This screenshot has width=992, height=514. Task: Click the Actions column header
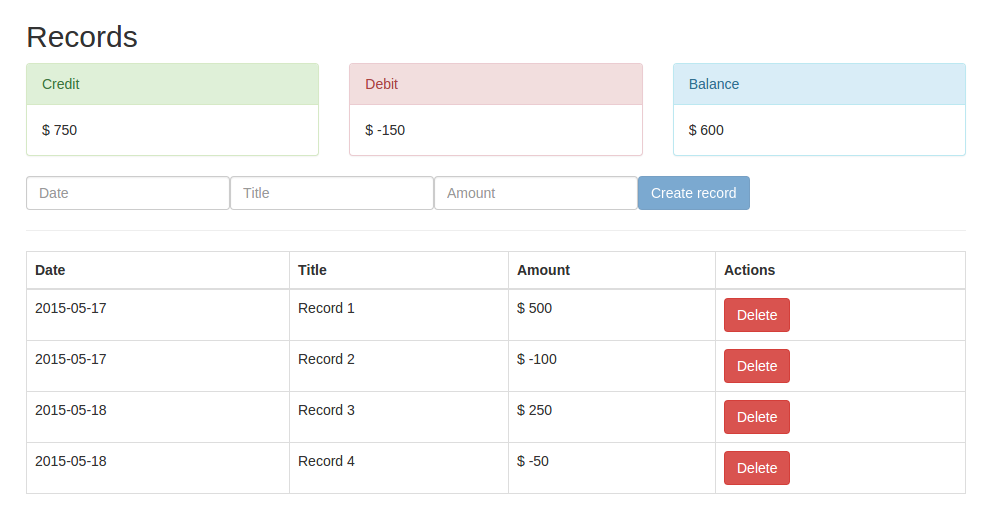click(x=749, y=270)
